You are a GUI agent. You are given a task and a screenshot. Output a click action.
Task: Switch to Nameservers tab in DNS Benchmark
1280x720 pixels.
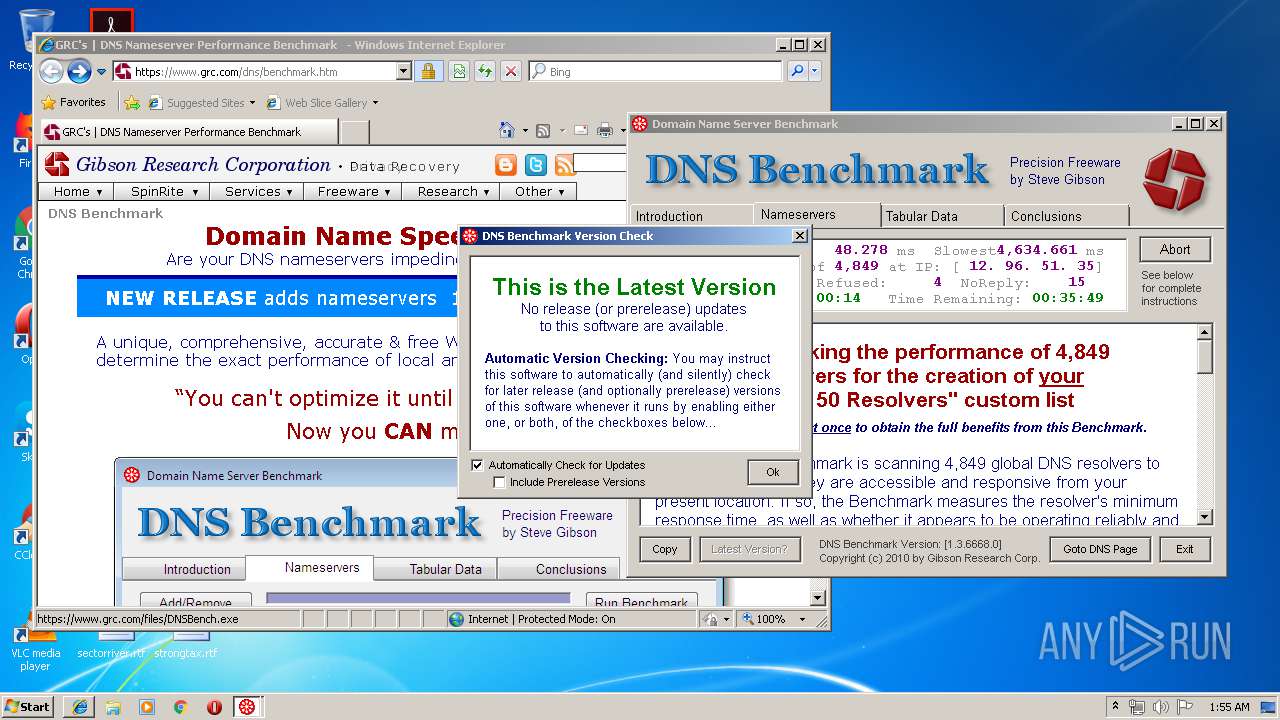(817, 214)
